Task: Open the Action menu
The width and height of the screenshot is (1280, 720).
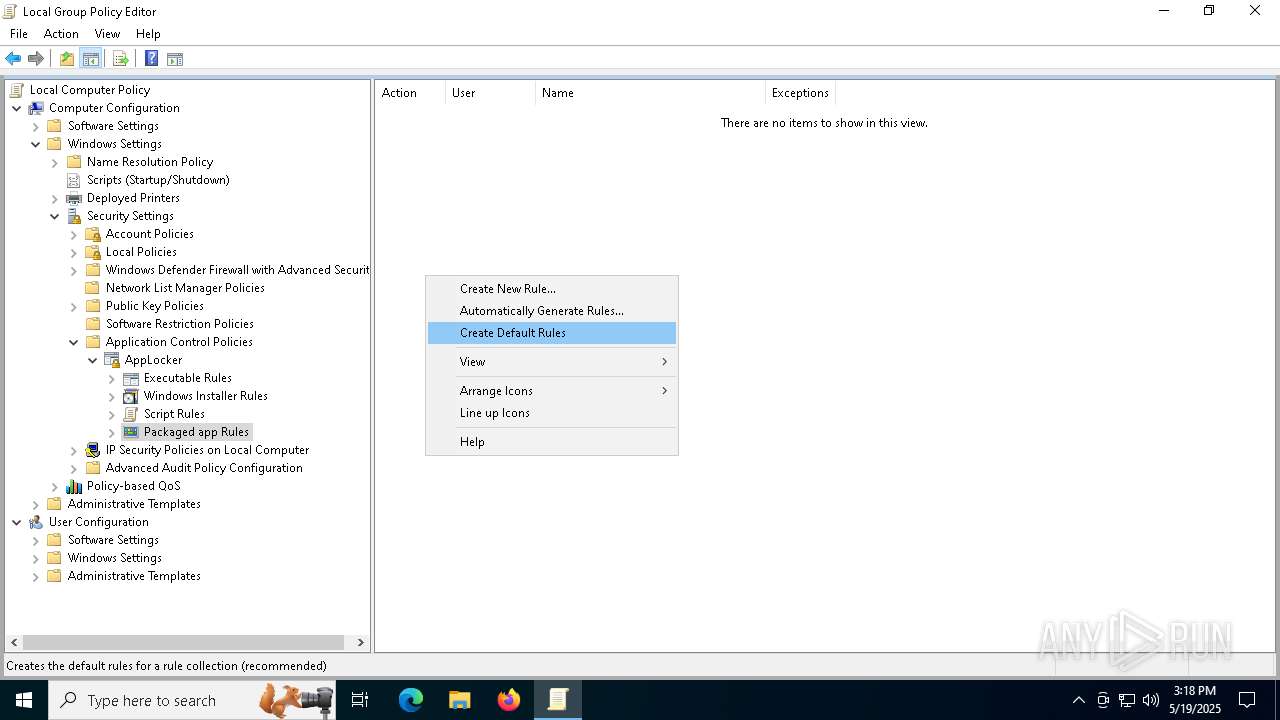Action: (61, 34)
